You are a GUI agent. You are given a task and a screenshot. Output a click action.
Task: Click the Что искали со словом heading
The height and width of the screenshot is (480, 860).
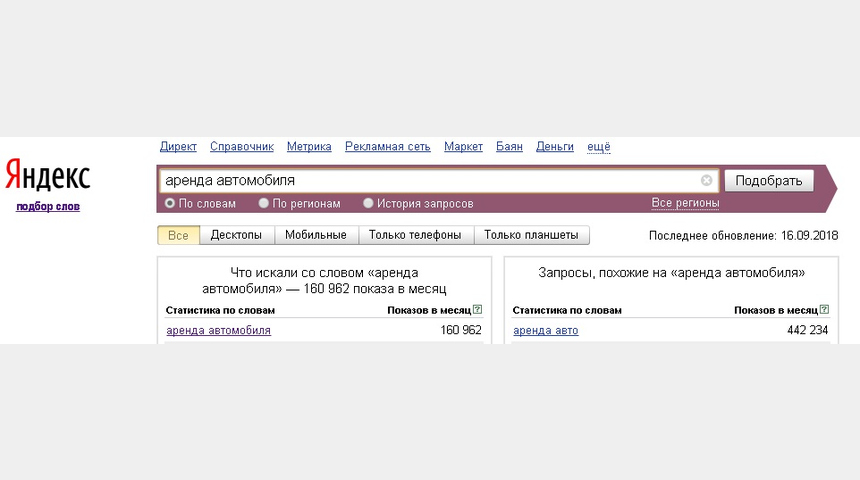click(x=324, y=280)
